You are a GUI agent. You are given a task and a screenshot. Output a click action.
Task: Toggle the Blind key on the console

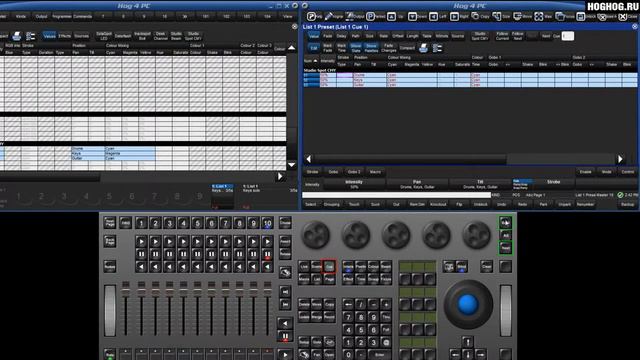(x=461, y=267)
